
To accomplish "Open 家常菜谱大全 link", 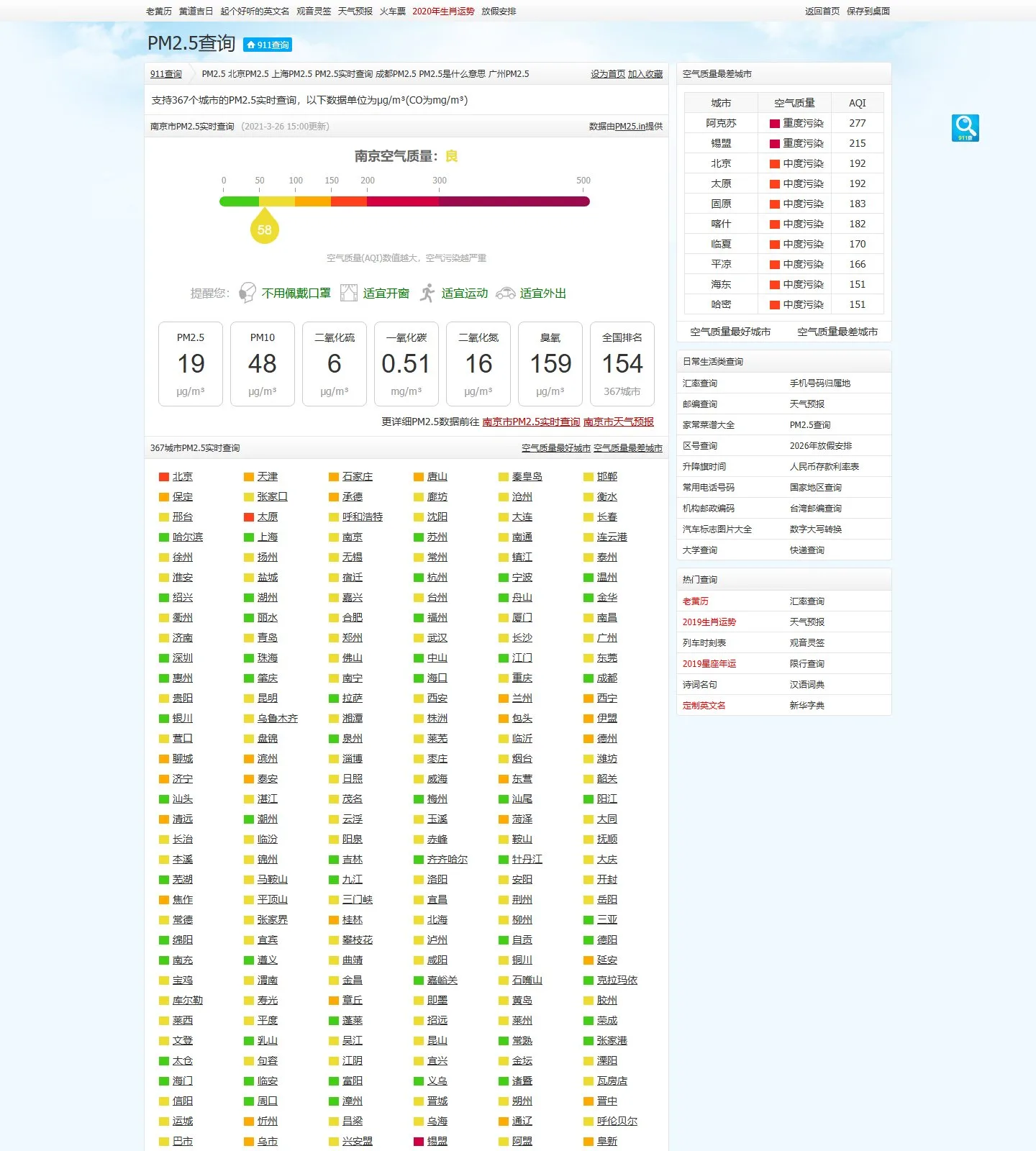I will [709, 425].
